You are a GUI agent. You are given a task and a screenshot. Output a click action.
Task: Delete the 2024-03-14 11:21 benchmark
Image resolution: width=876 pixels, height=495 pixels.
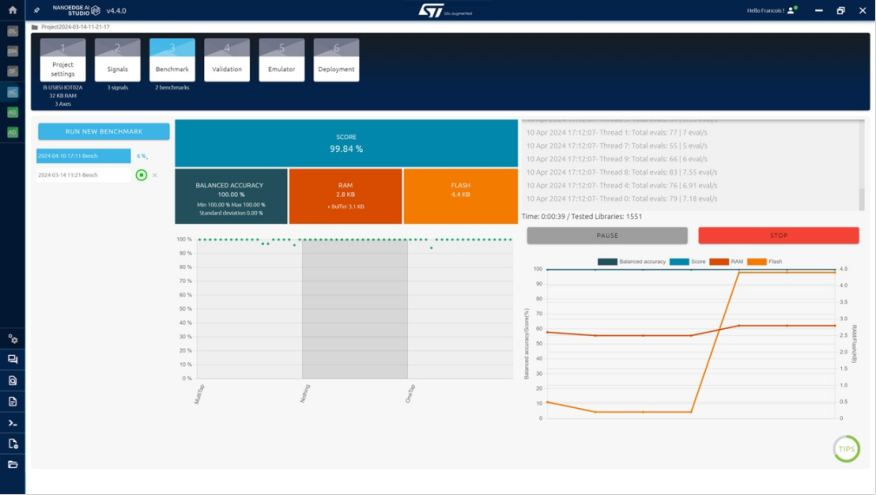(x=155, y=175)
